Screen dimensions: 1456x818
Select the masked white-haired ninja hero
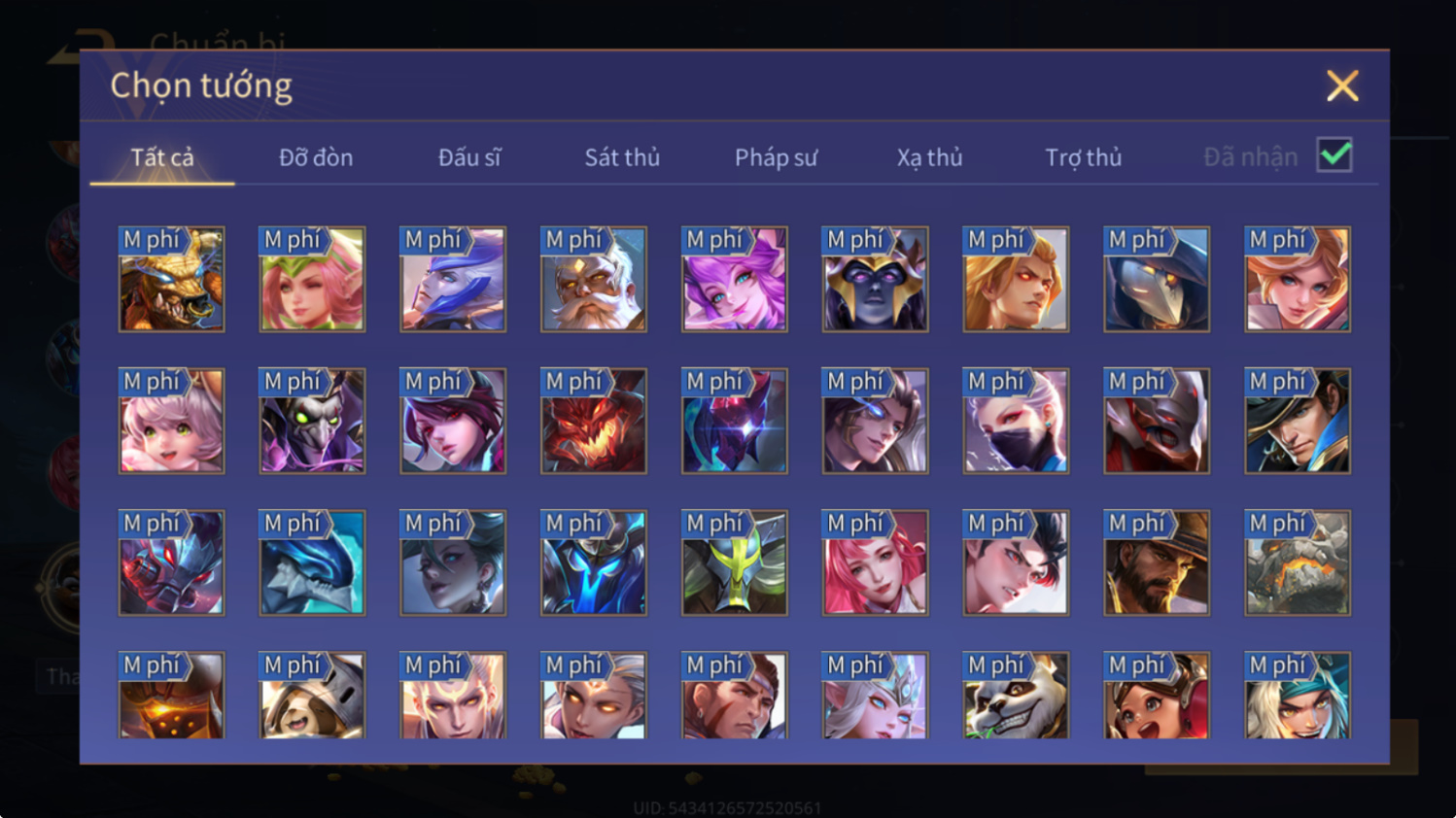click(1016, 421)
